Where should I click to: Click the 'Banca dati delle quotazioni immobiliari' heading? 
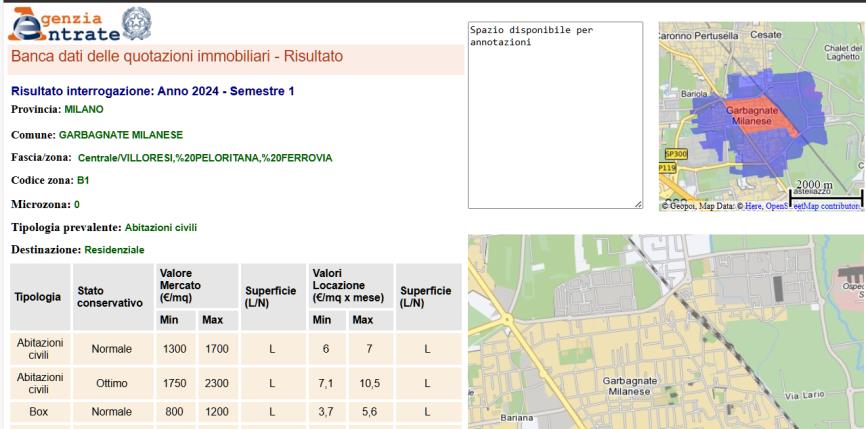coord(176,57)
